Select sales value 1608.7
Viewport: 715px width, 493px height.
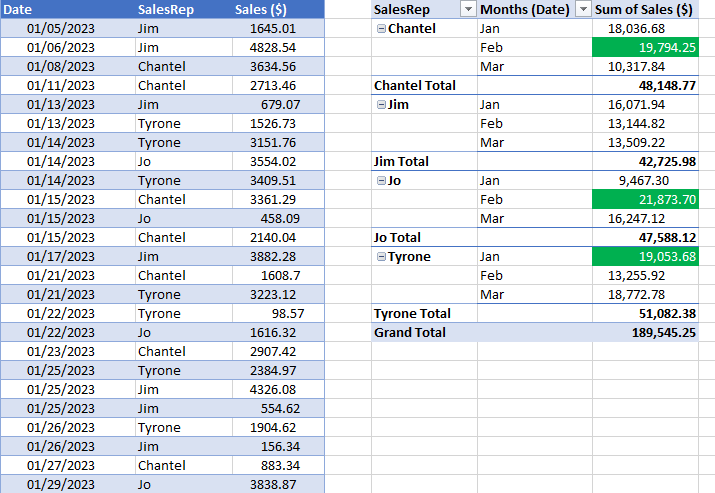pyautogui.click(x=278, y=275)
